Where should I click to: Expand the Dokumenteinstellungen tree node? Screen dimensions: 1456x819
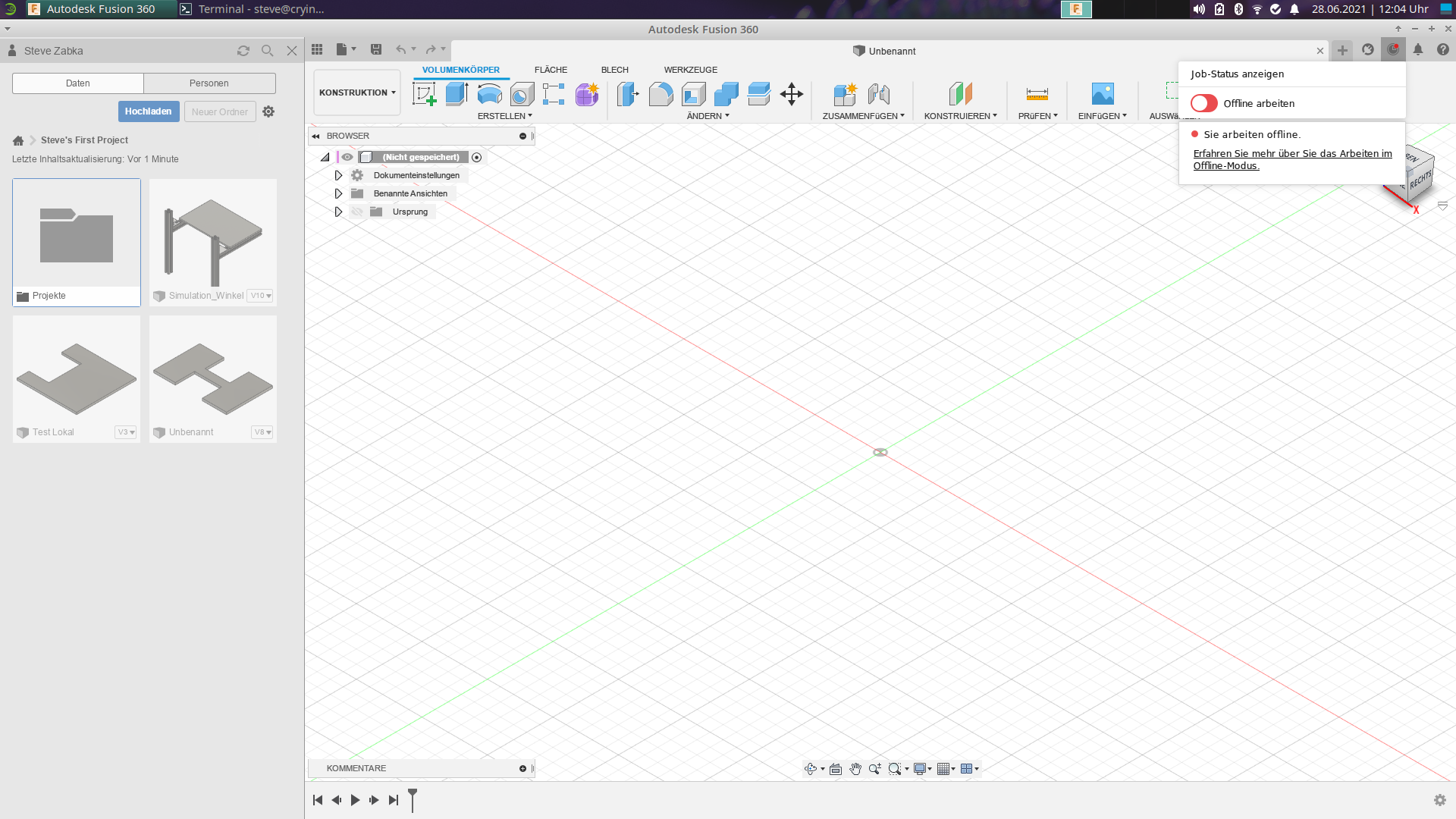[x=338, y=175]
